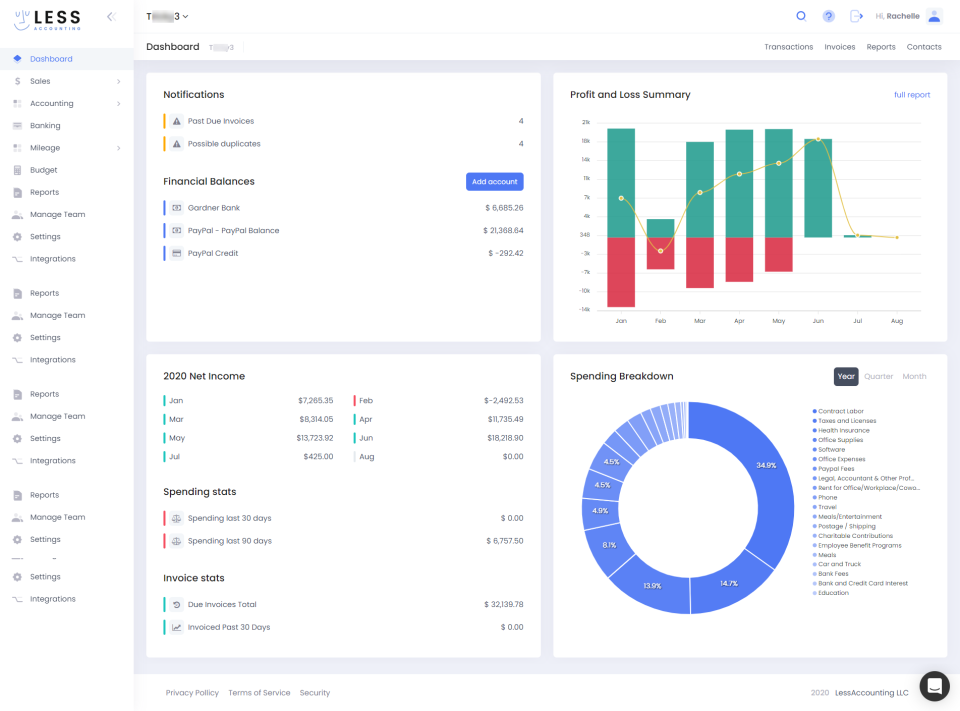This screenshot has height=711, width=960.
Task: Collapse the sidebar with the double chevron
Action: point(111,16)
